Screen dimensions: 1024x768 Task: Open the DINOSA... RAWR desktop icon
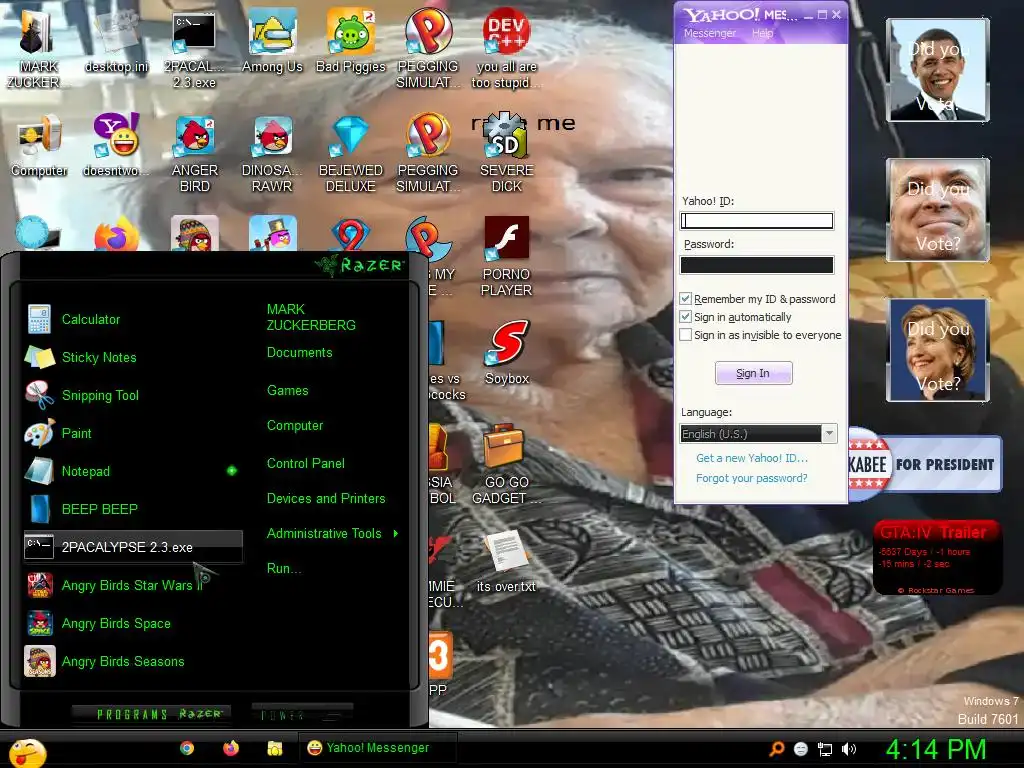click(x=272, y=153)
